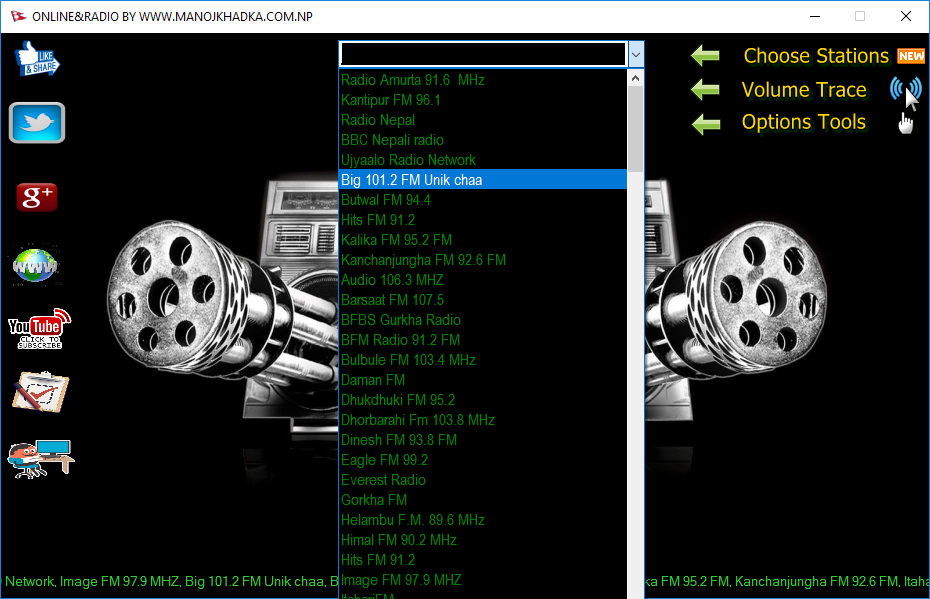930x599 pixels.
Task: Open the Twitter bird icon
Action: 37,123
